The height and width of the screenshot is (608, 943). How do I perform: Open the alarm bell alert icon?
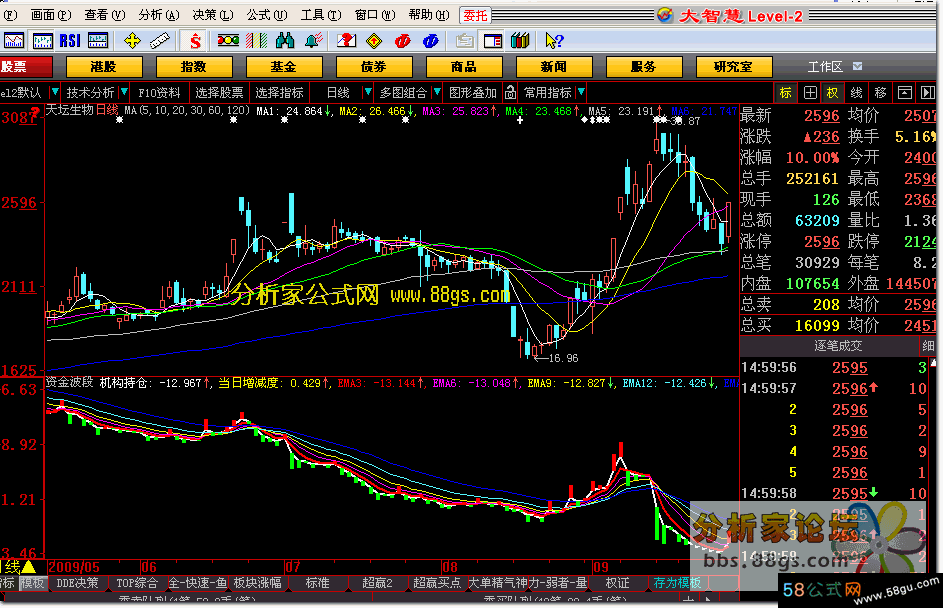313,40
